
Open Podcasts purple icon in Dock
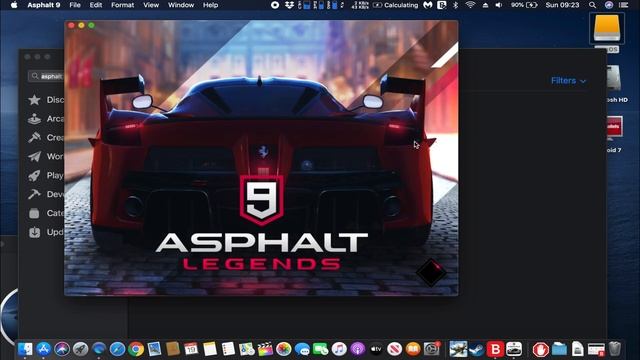pyautogui.click(x=358, y=349)
